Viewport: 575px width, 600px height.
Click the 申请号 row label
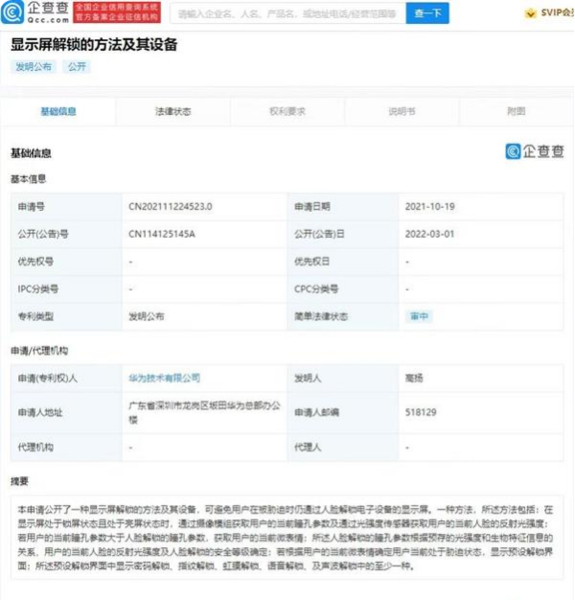point(31,207)
